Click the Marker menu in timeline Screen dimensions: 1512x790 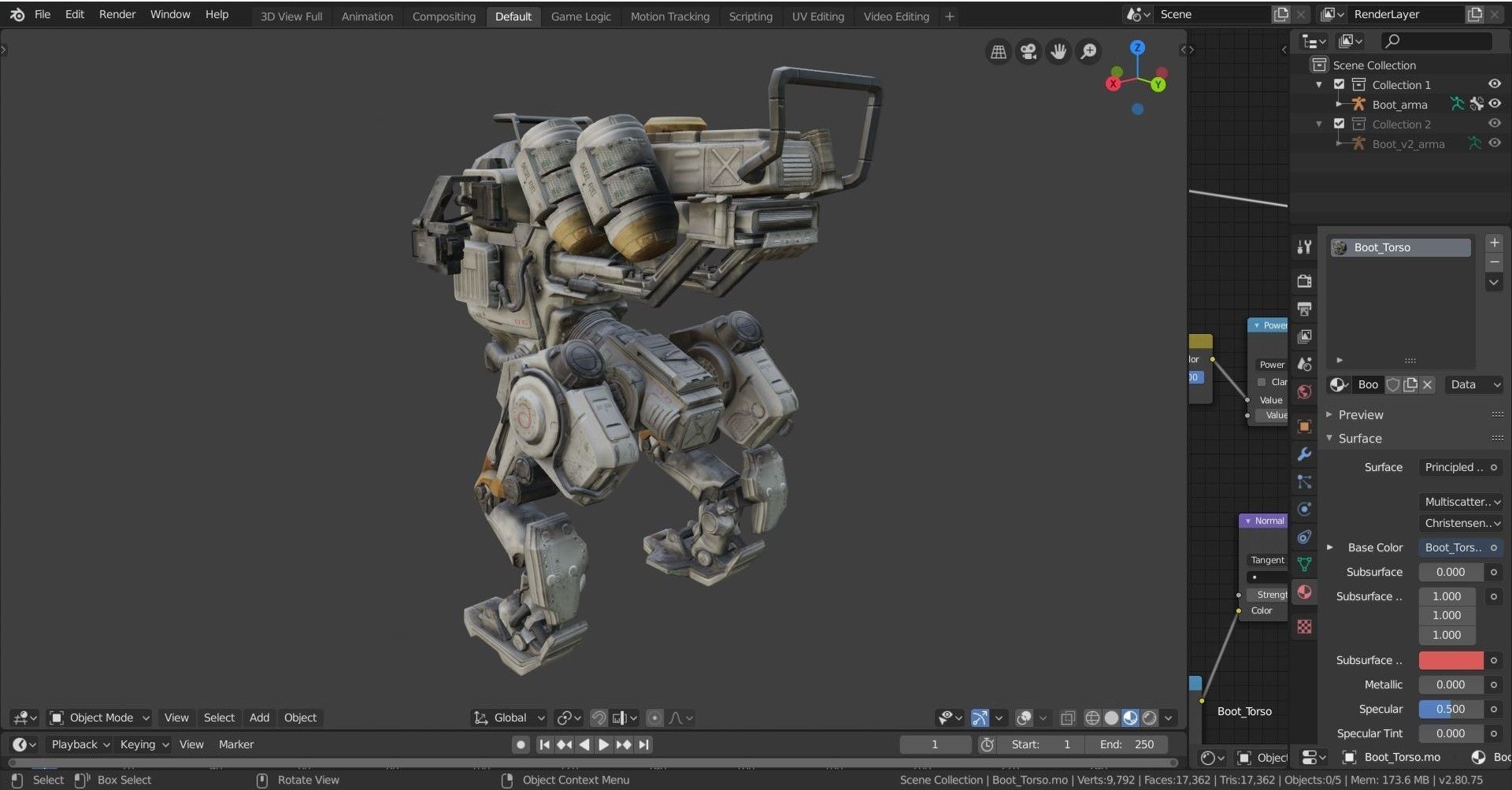236,744
